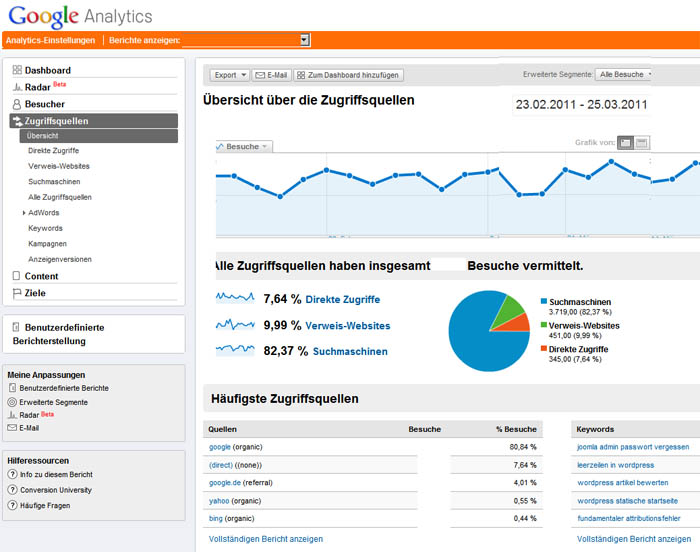Click the green Verweis-Websites legend swatch
Screen dimensions: 700x552
pos(544,325)
